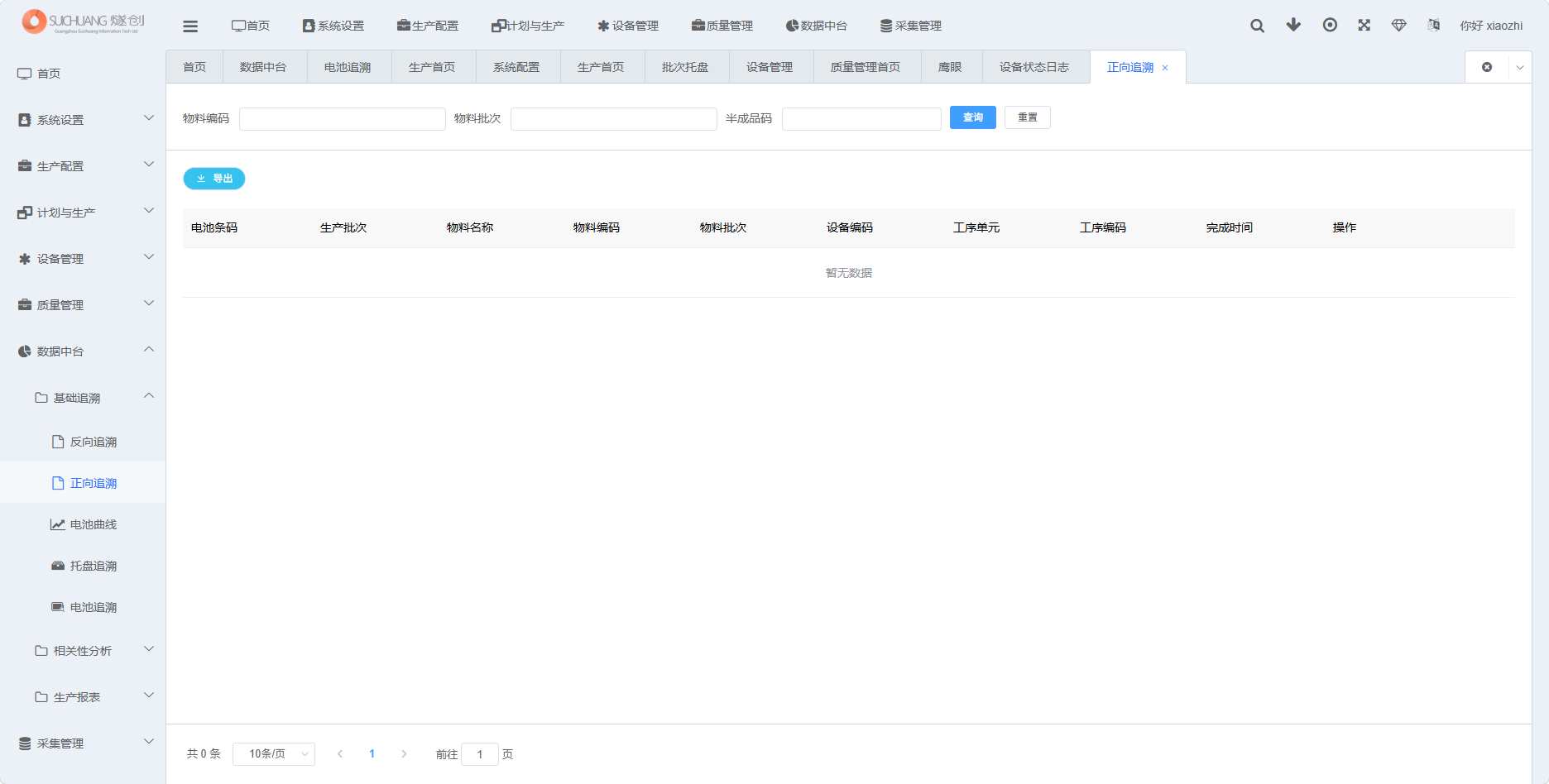Image resolution: width=1549 pixels, height=784 pixels.
Task: Switch to the 质量管理首页 tab
Action: [x=866, y=67]
